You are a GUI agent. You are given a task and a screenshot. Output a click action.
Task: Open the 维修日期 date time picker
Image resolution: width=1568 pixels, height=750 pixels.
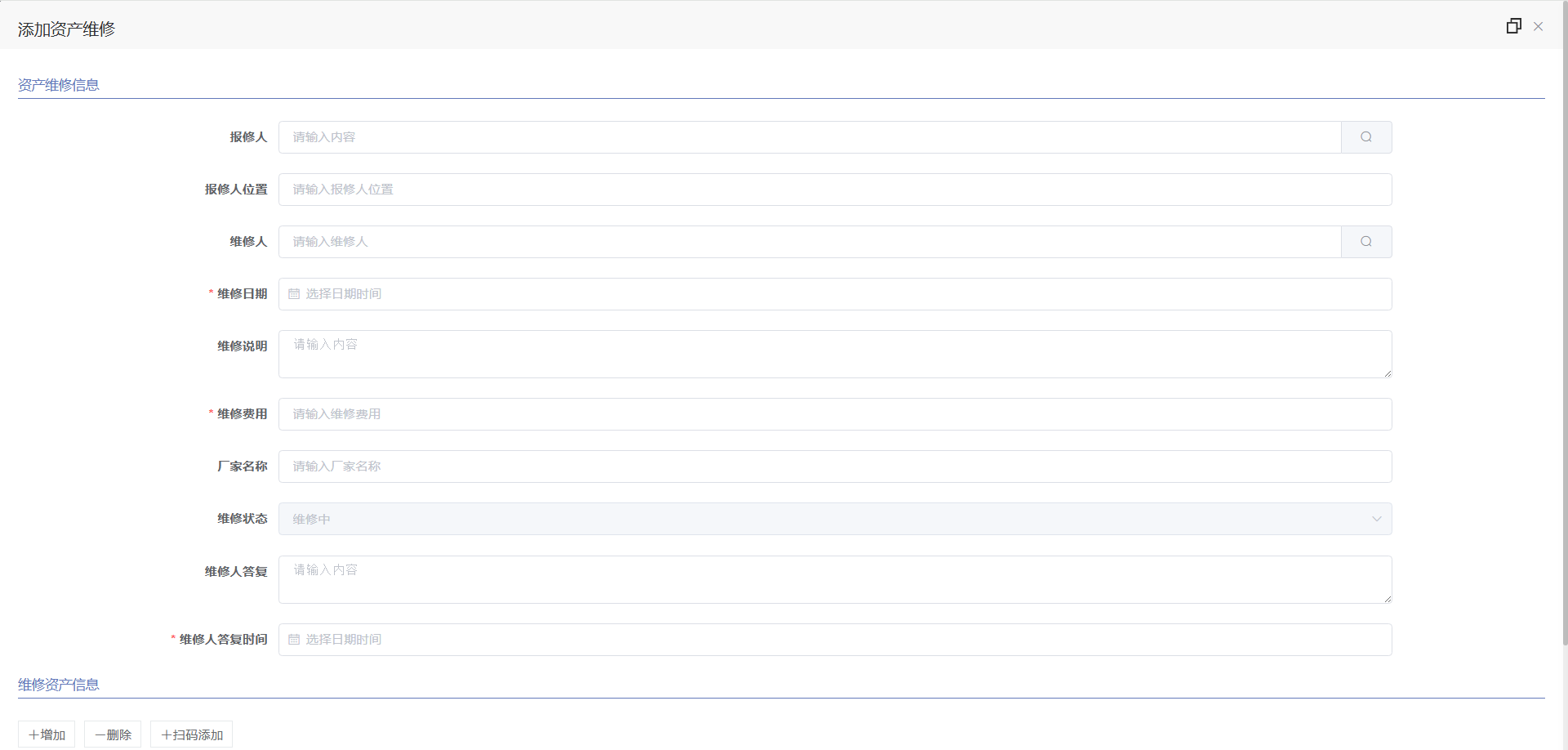point(835,294)
